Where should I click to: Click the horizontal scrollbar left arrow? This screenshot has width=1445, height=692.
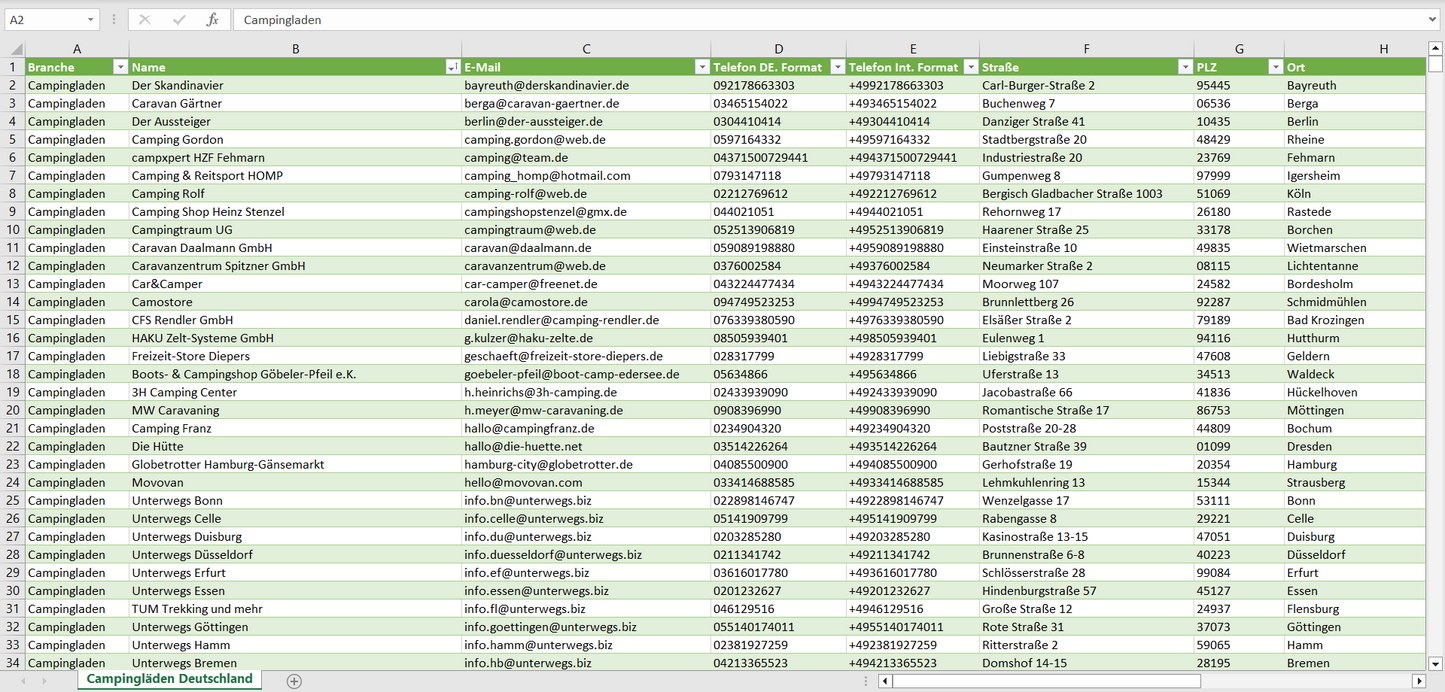885,681
